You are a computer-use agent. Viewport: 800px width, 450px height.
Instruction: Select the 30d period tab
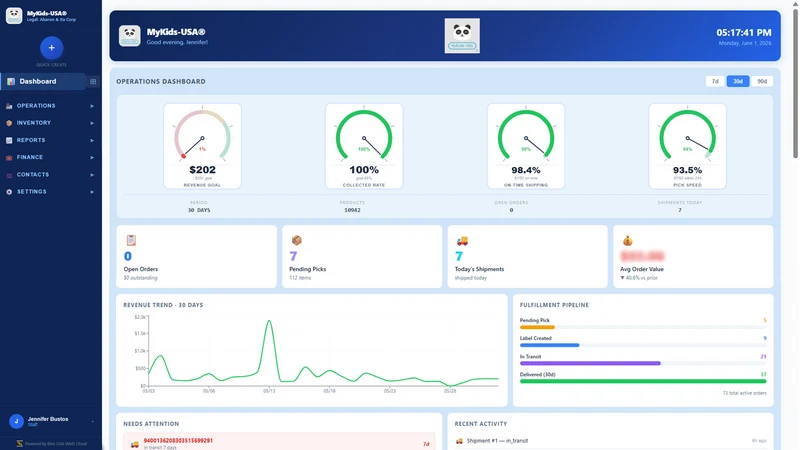pos(738,82)
